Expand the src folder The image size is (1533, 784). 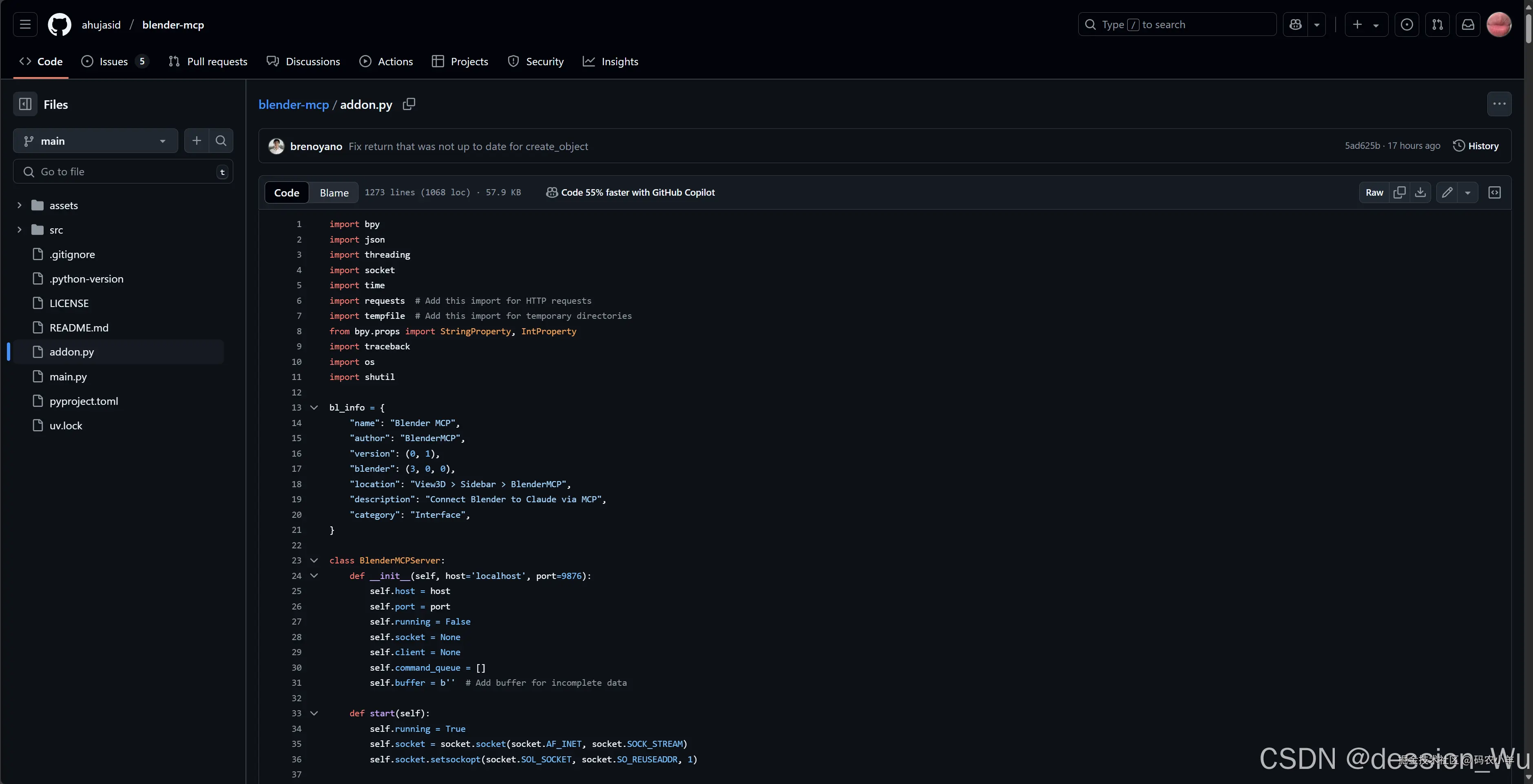point(20,230)
